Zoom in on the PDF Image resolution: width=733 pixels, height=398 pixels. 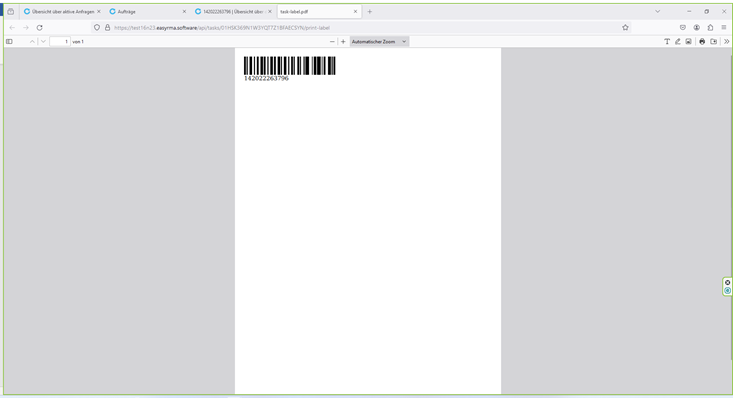(343, 42)
